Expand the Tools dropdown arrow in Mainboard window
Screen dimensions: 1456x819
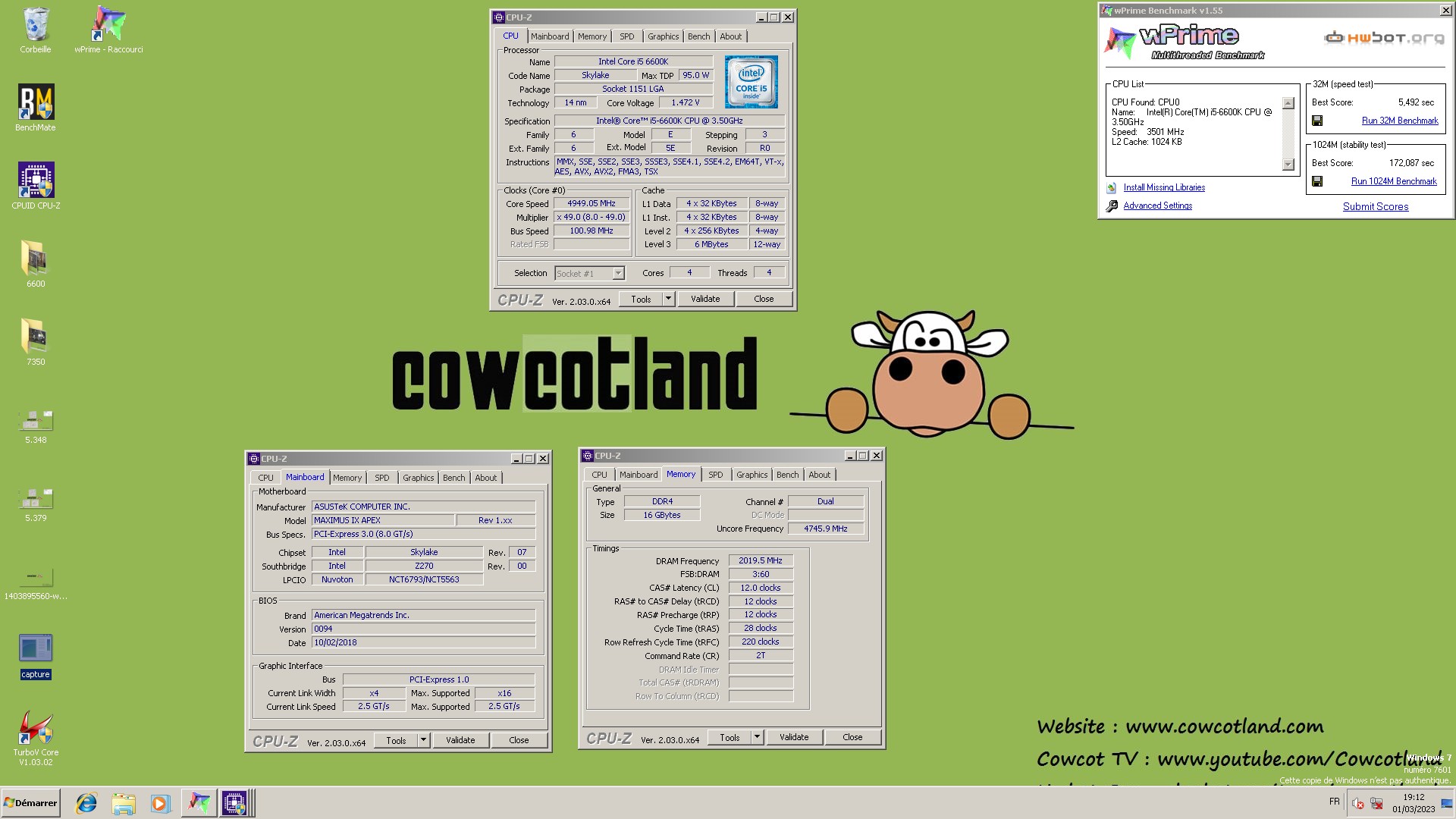coord(424,740)
